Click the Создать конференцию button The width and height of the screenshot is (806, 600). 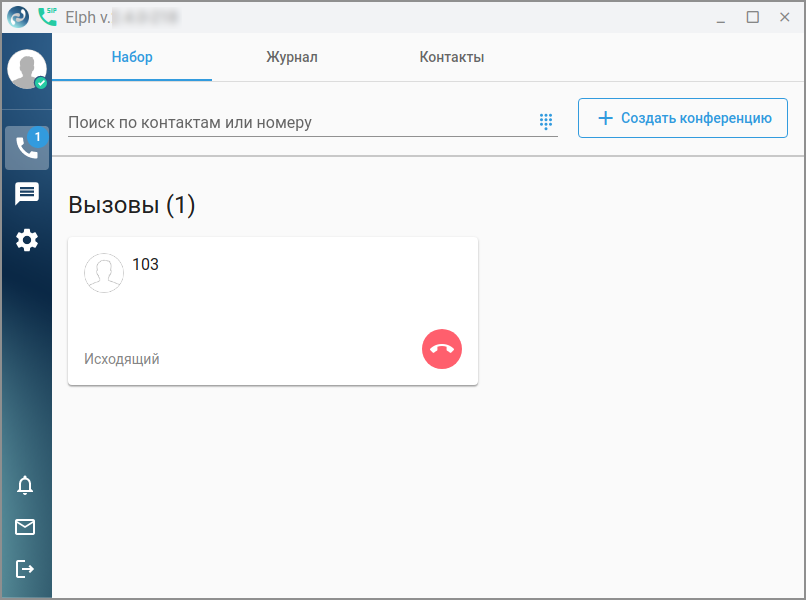tap(683, 118)
